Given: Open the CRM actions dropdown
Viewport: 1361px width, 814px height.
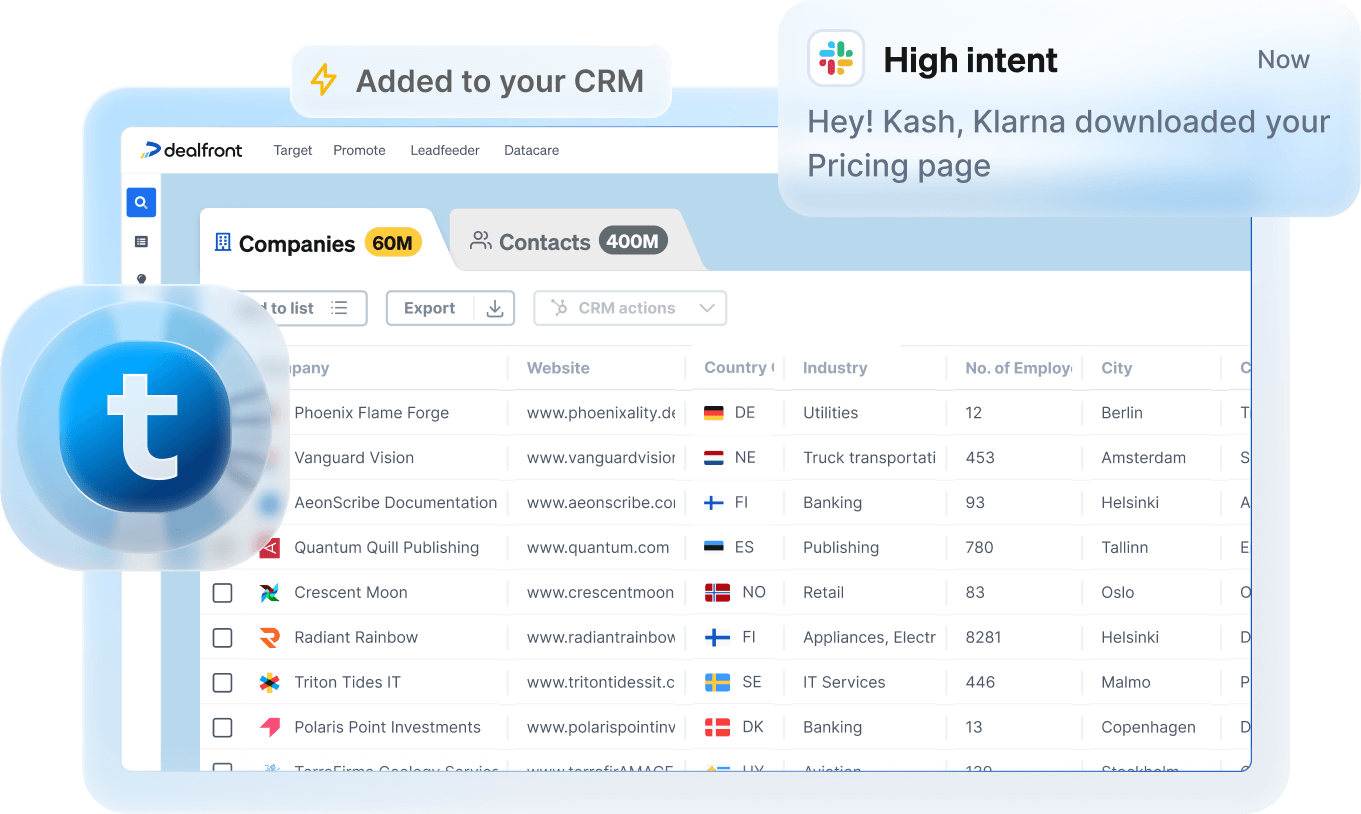Looking at the screenshot, I should coord(630,308).
